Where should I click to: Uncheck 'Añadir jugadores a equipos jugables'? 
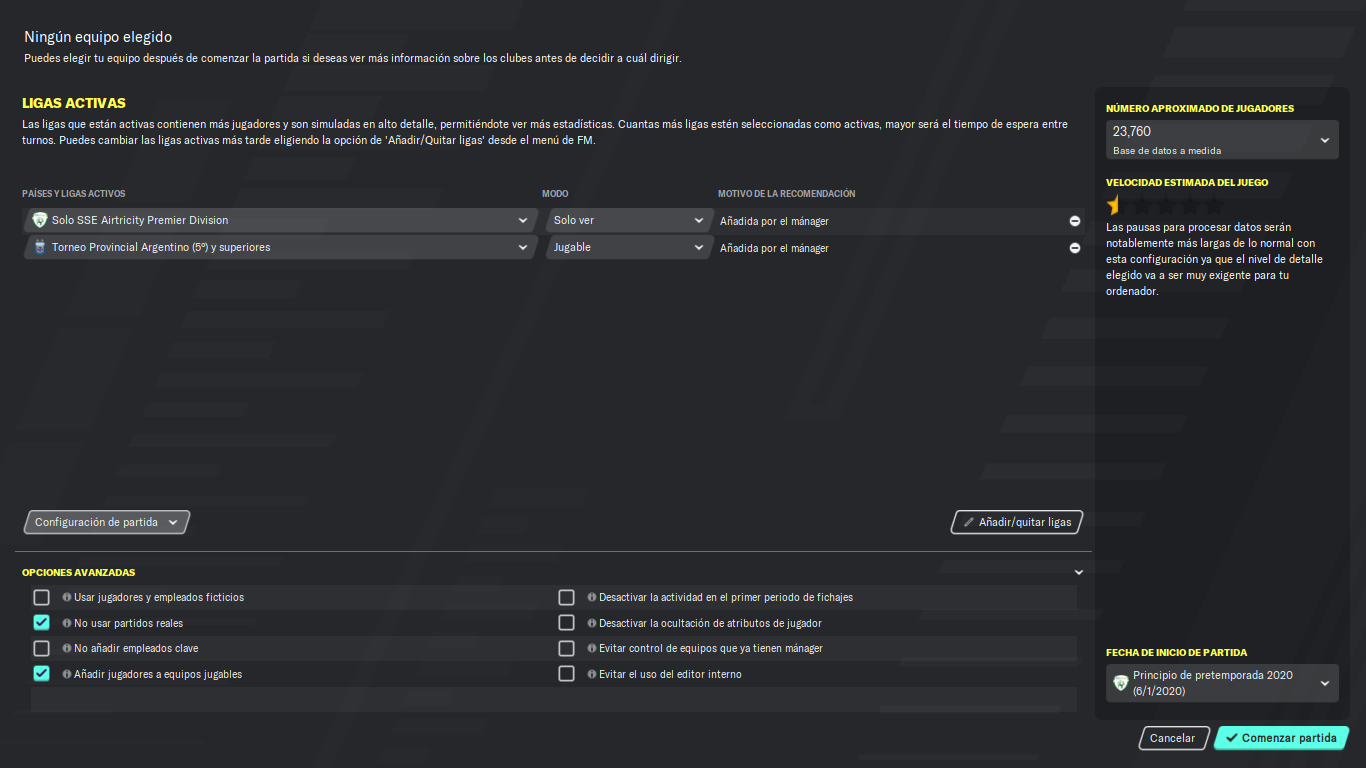point(41,673)
